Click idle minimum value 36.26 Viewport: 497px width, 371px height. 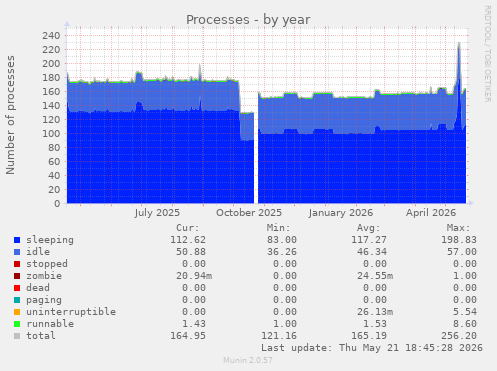coord(281,252)
